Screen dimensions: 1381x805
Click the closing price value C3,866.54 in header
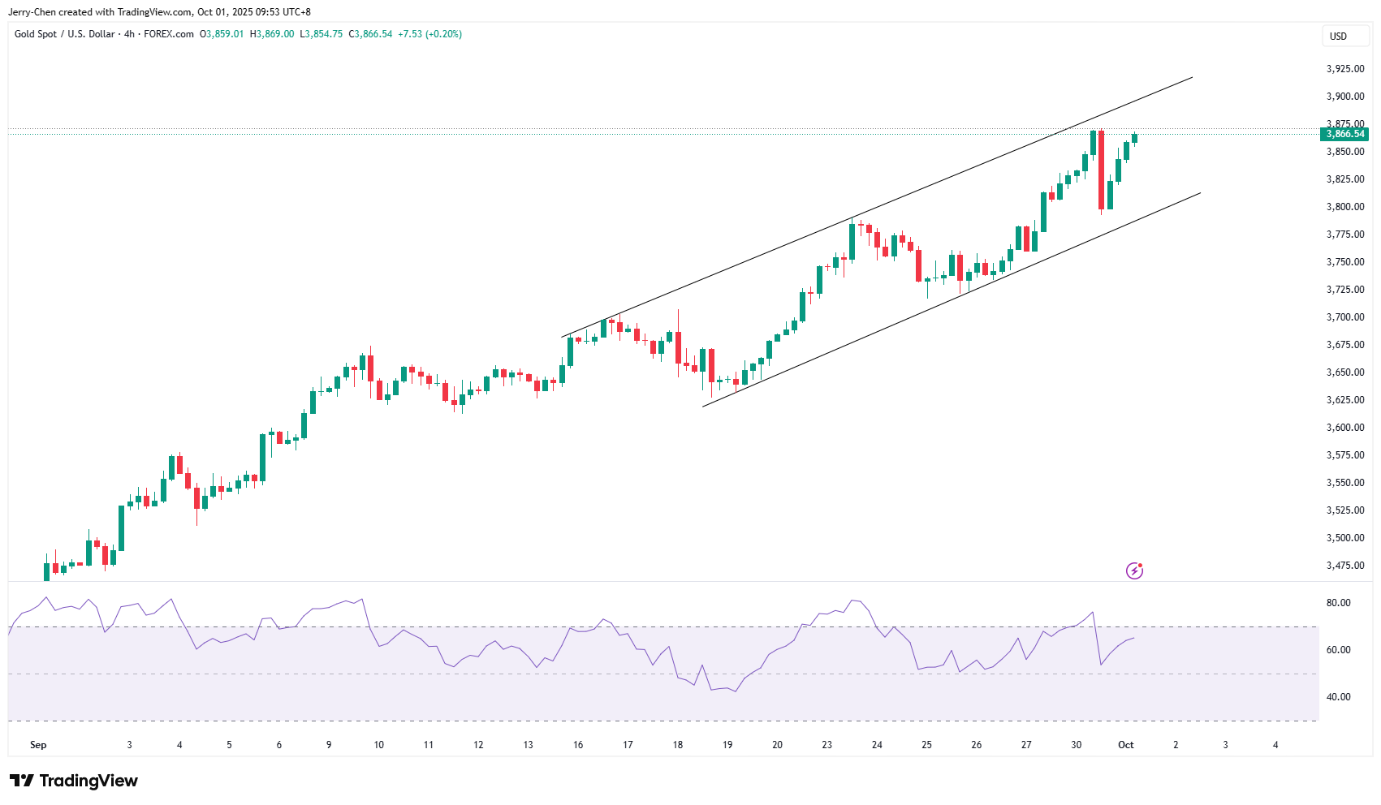(x=370, y=34)
